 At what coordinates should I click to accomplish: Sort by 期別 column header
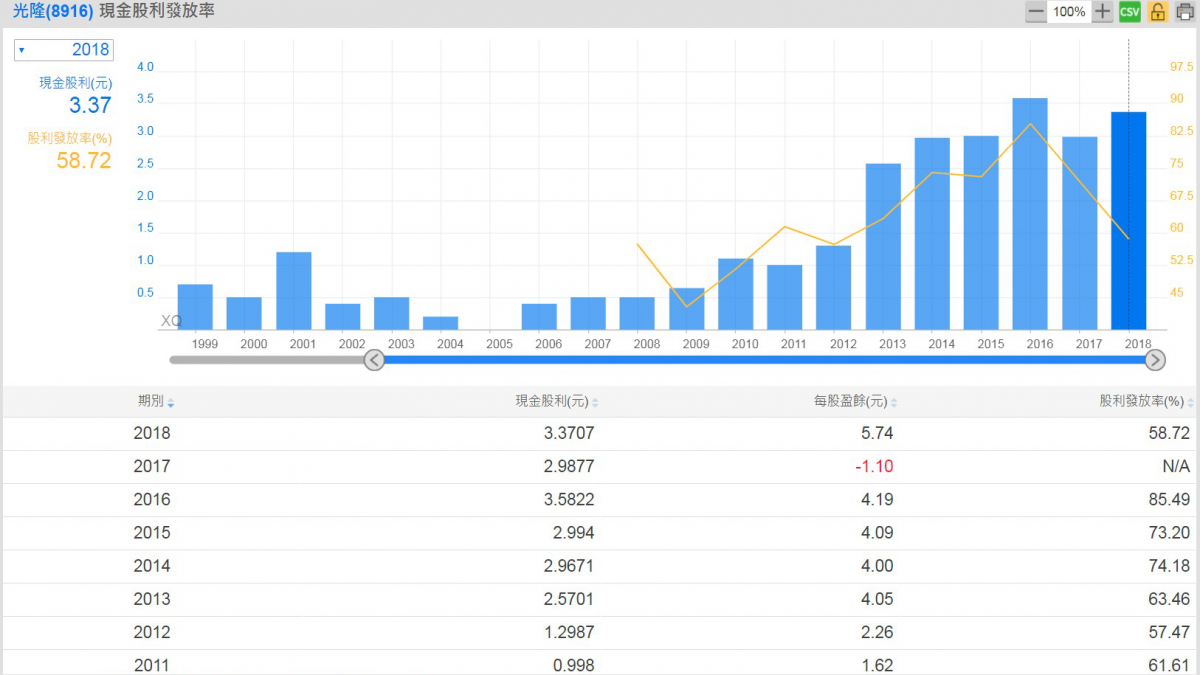pyautogui.click(x=156, y=402)
